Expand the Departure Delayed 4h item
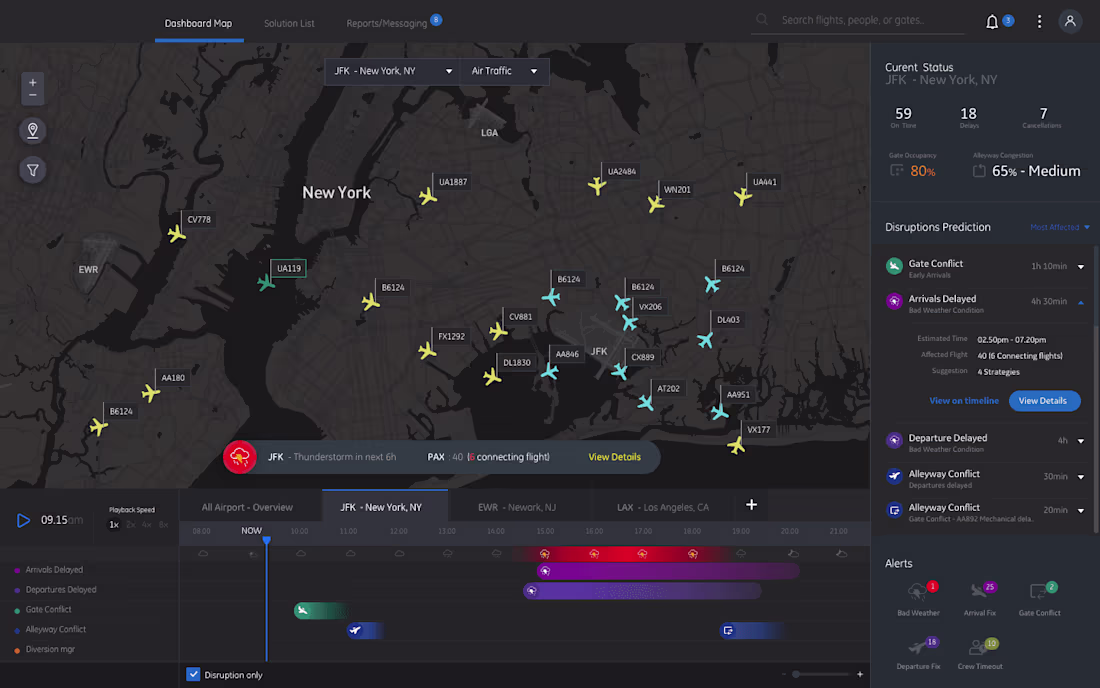Image resolution: width=1100 pixels, height=688 pixels. pos(1080,441)
